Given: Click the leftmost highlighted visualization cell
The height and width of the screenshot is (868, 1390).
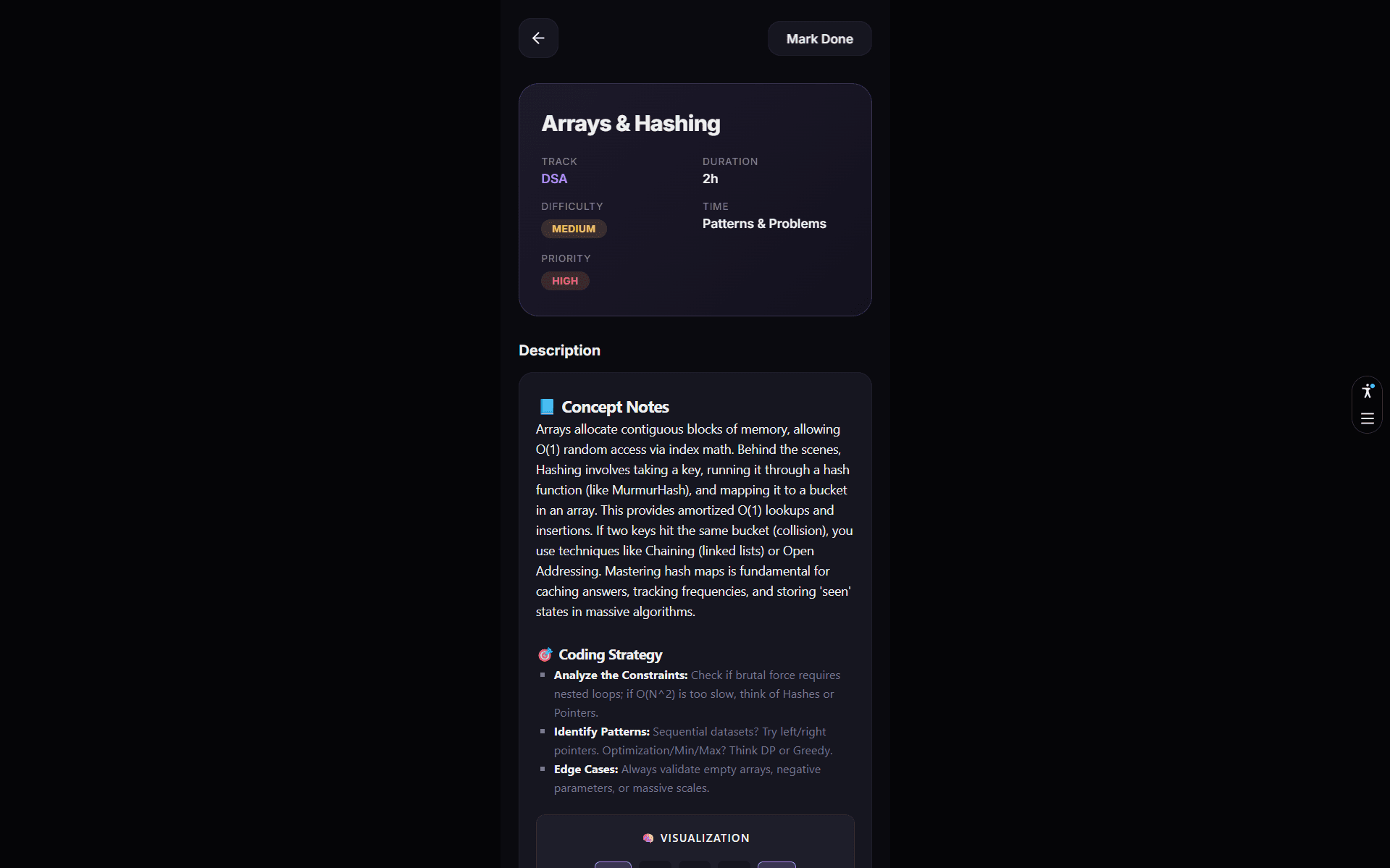Looking at the screenshot, I should pyautogui.click(x=613, y=864).
